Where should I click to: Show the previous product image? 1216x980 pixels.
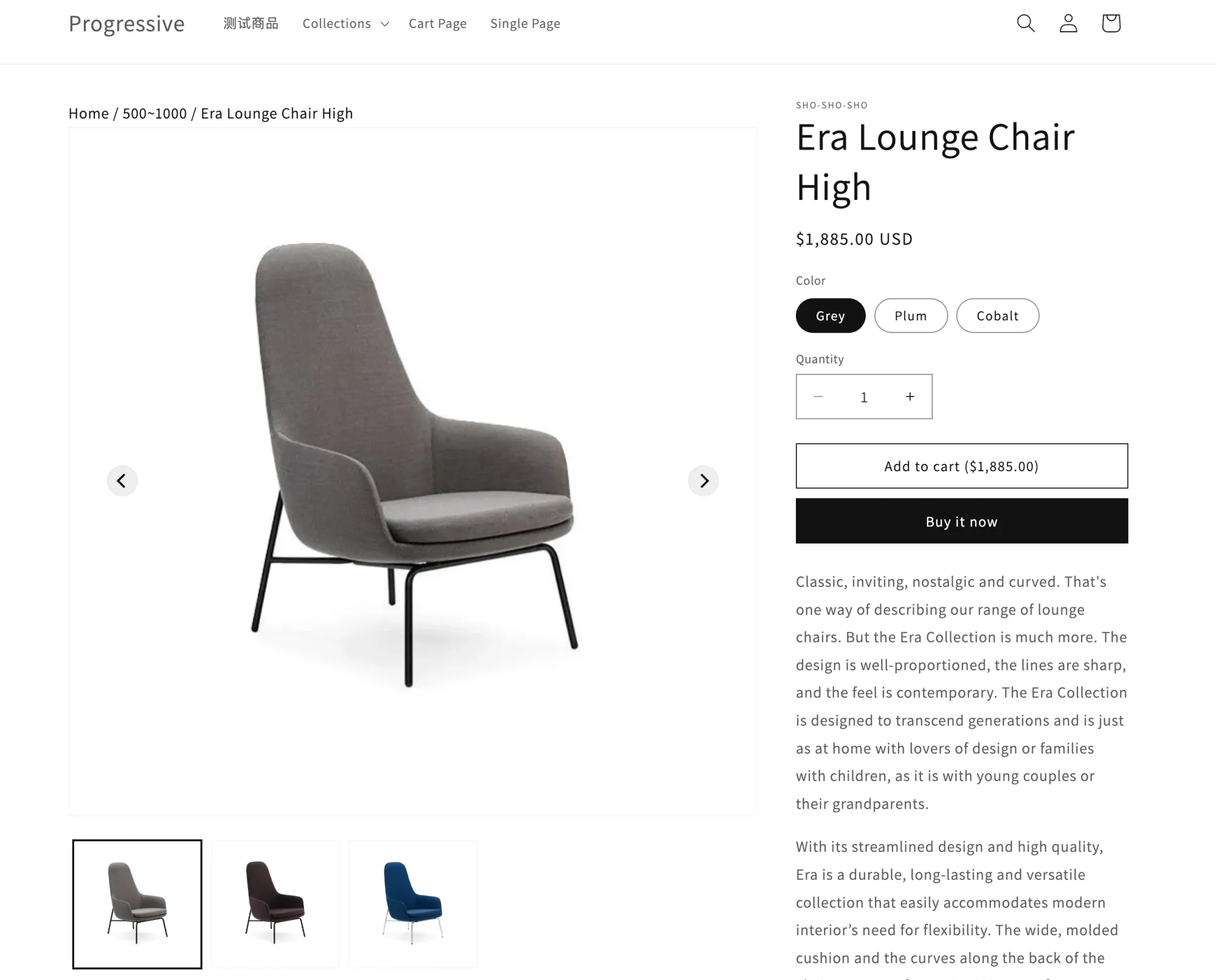tap(122, 481)
